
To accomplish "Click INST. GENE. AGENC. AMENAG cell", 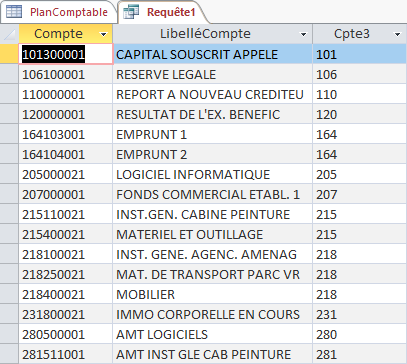I will [x=213, y=254].
